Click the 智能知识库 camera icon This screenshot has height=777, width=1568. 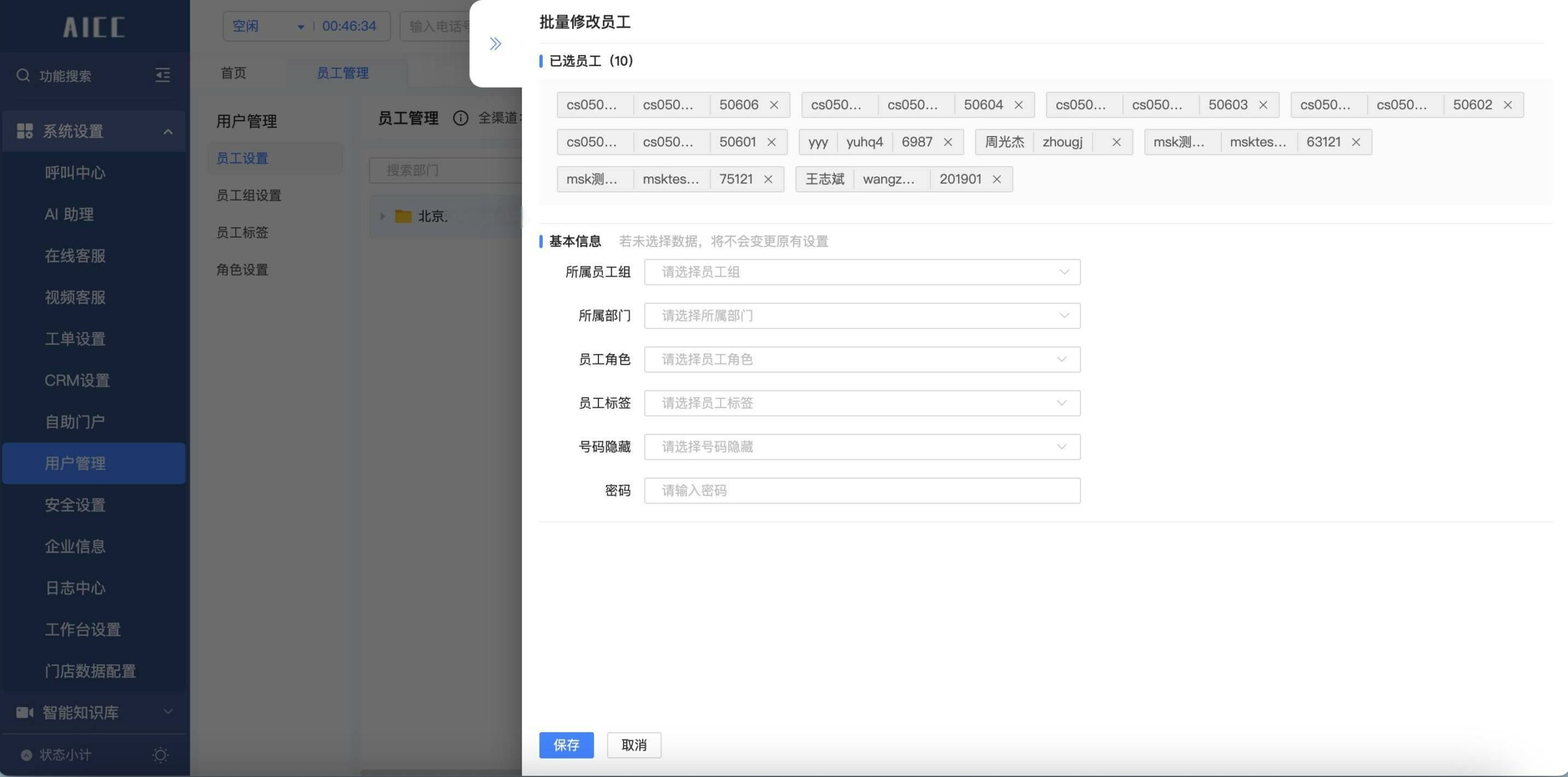tap(24, 712)
